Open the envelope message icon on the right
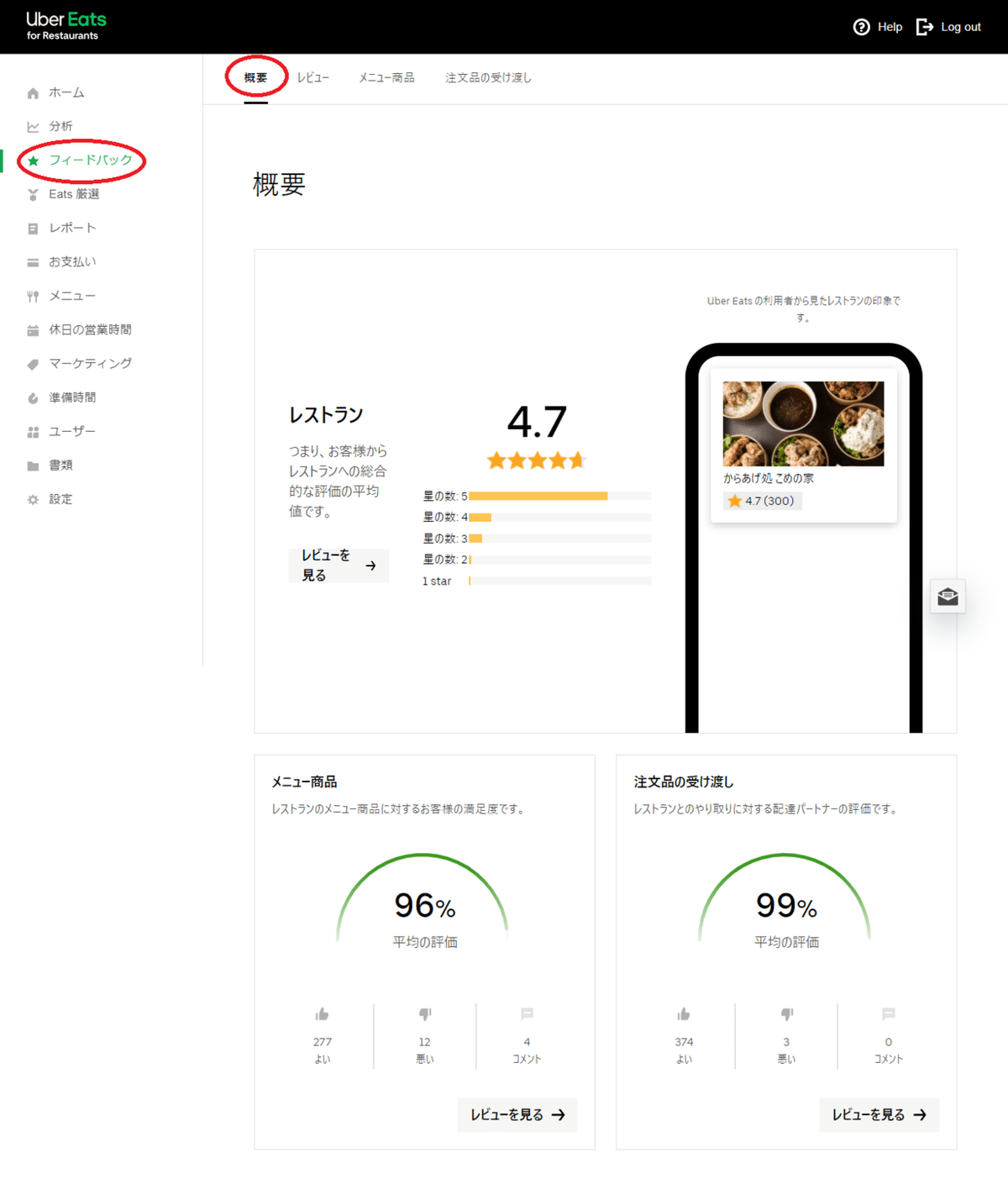 pyautogui.click(x=948, y=596)
